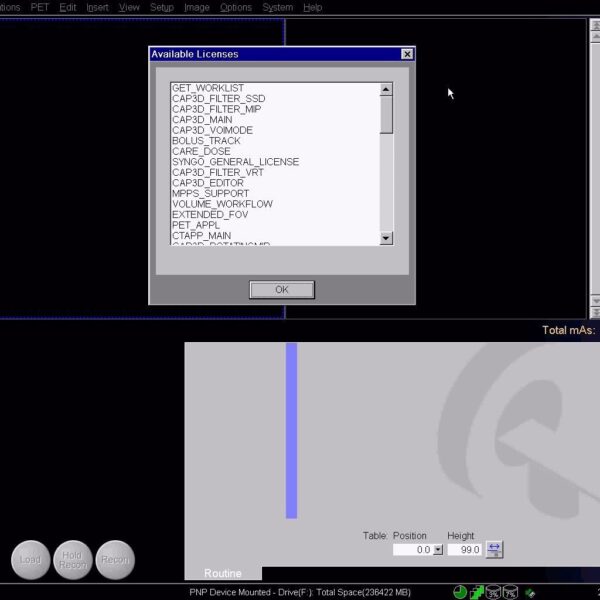Viewport: 600px width, 600px height.
Task: Open the Image menu
Action: (197, 7)
